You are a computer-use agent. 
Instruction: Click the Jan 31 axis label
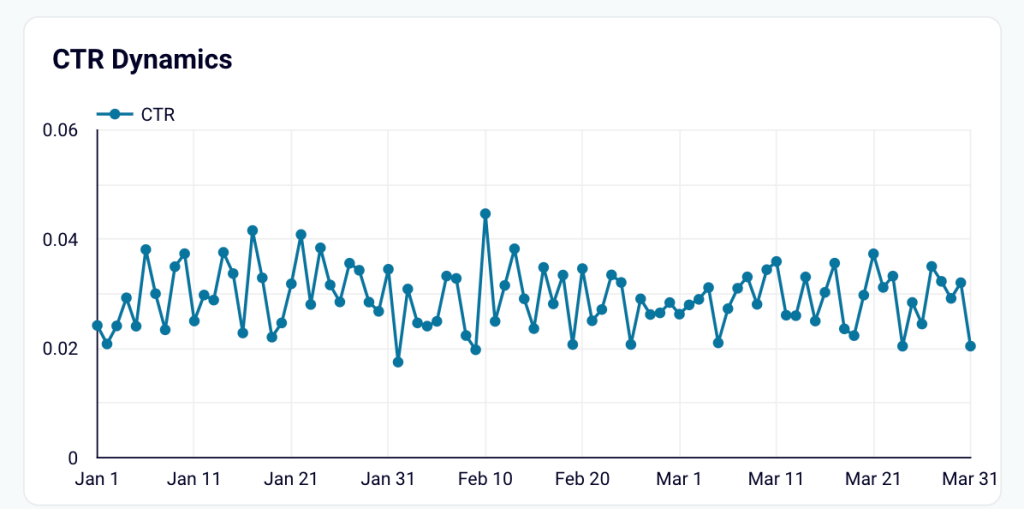coord(388,479)
